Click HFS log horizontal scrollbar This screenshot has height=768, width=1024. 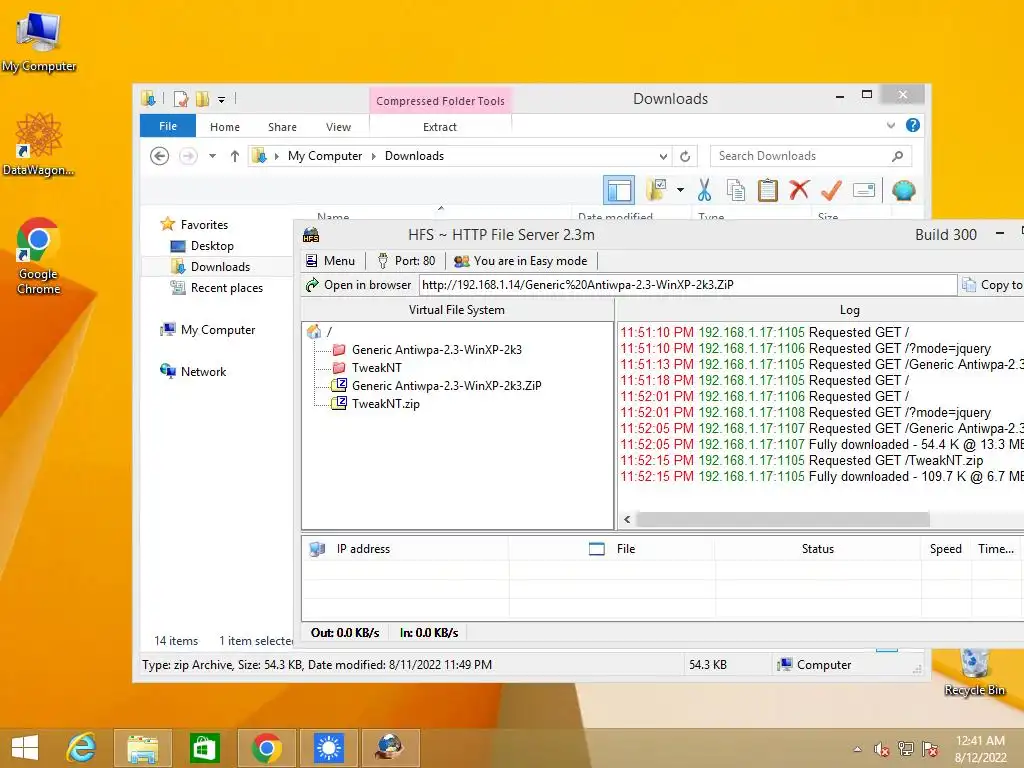(x=782, y=520)
